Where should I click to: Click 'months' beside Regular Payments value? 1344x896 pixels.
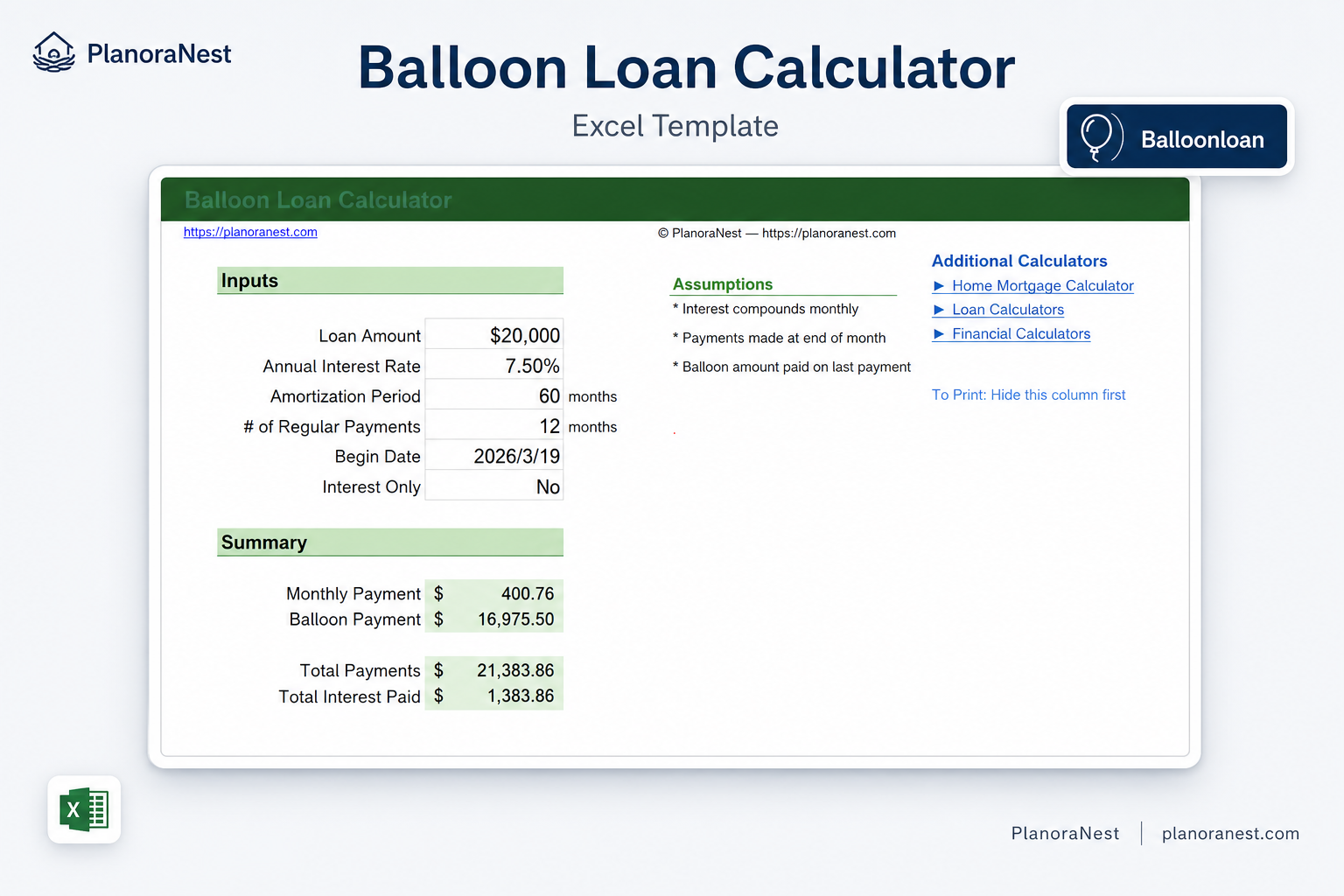[592, 427]
